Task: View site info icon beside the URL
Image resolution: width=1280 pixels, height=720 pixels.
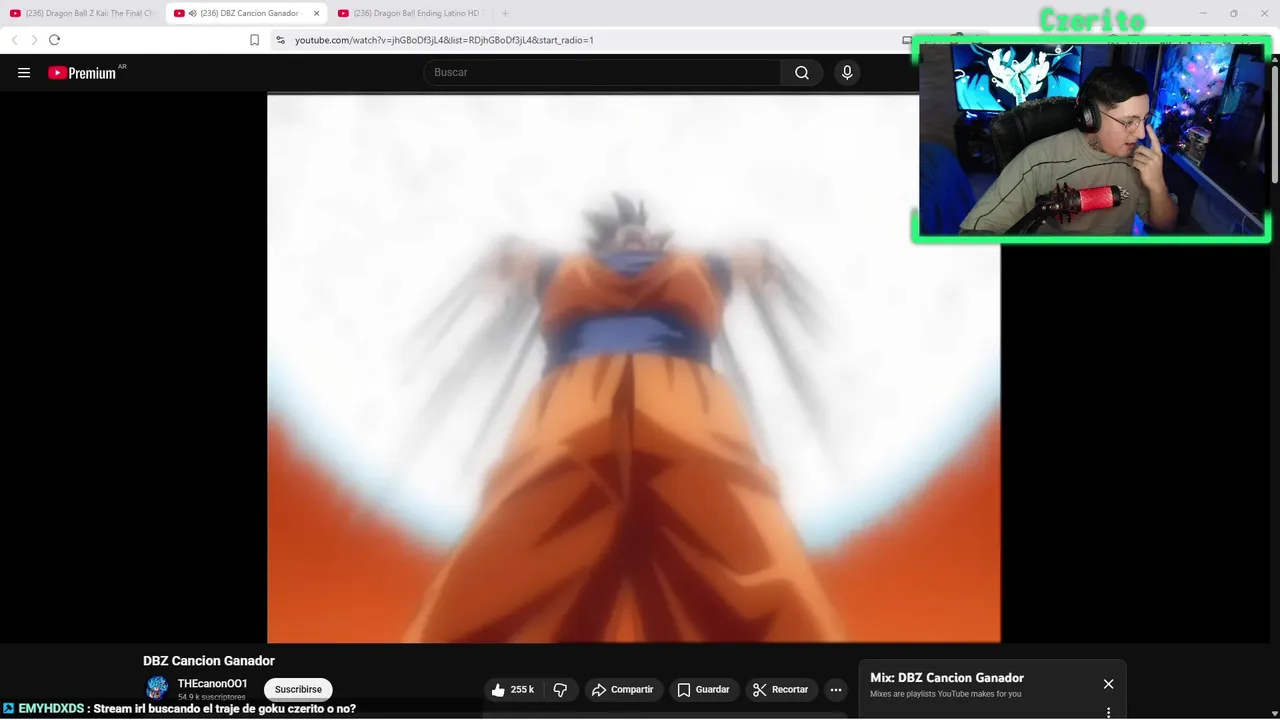Action: coord(280,40)
